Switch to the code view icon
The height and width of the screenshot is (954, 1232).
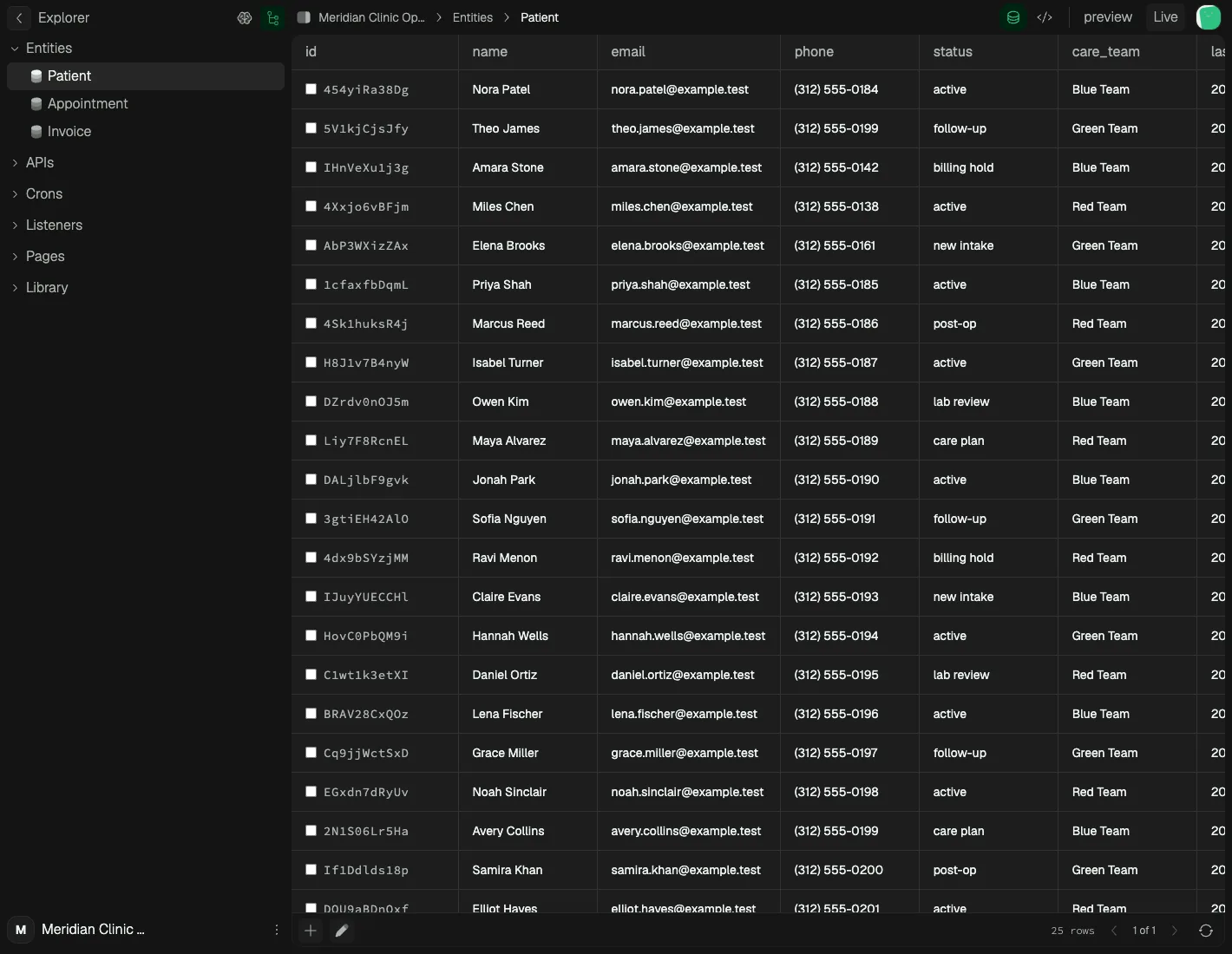click(x=1045, y=17)
